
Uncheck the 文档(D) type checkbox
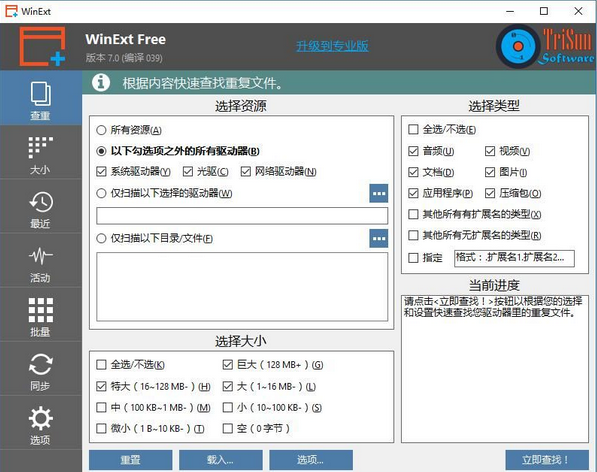coord(413,172)
